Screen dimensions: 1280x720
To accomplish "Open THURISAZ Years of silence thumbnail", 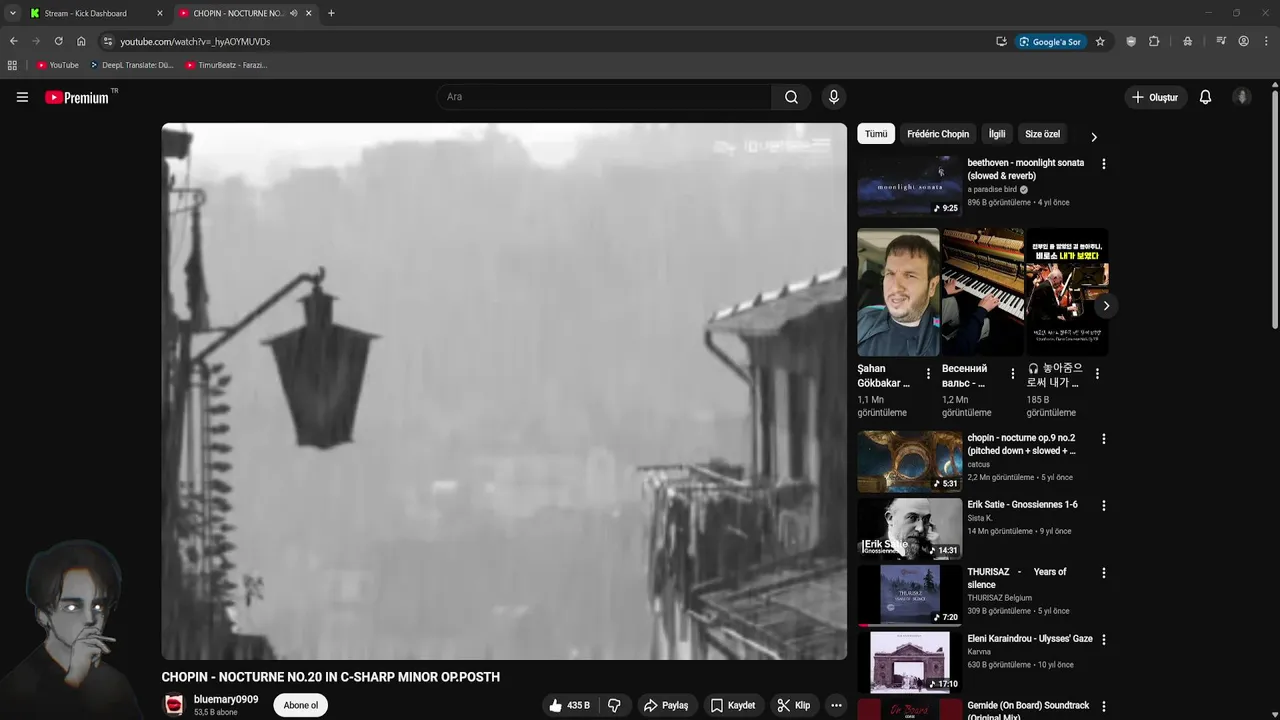I will 909,595.
